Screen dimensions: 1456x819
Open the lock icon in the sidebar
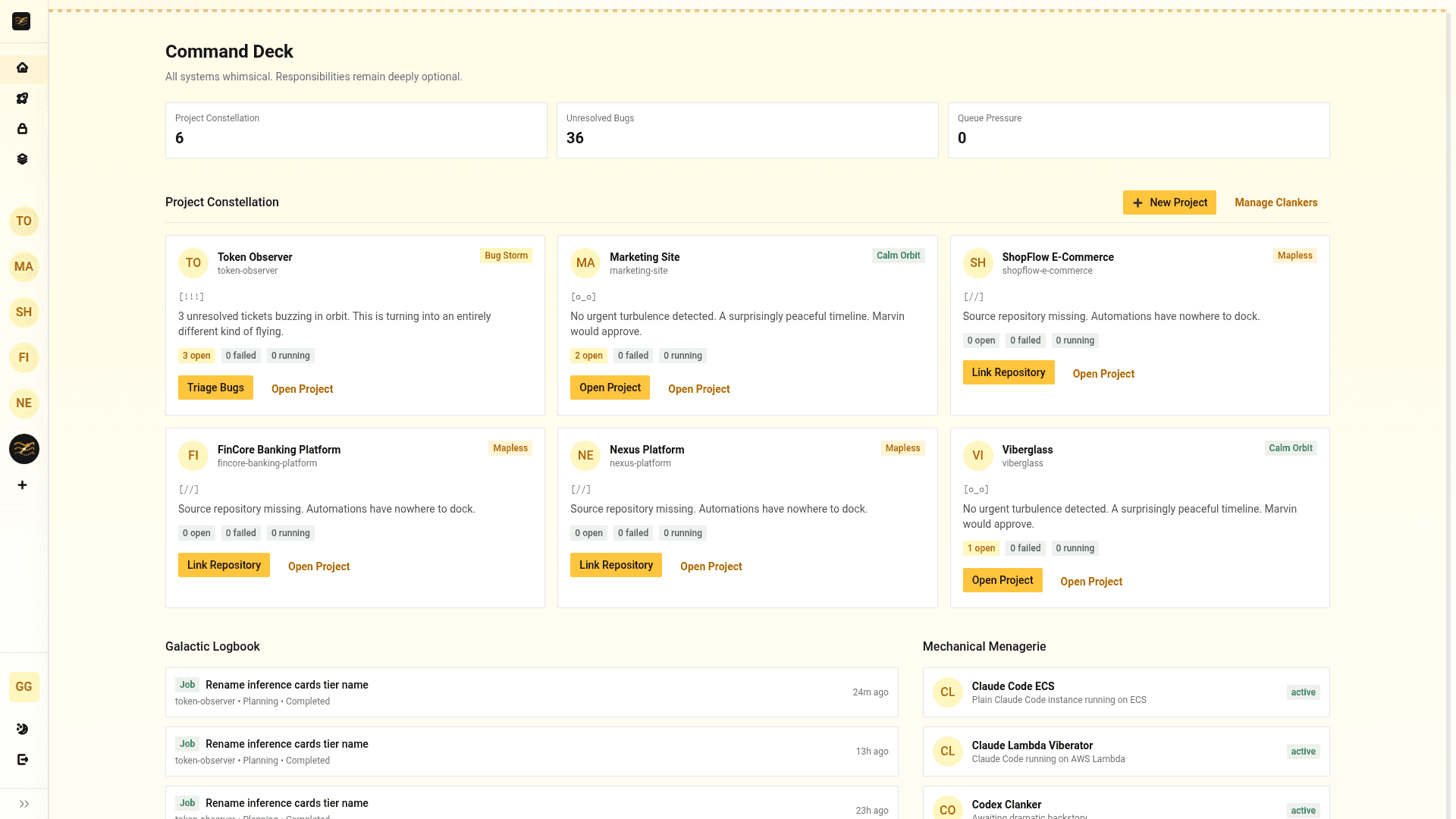click(23, 129)
